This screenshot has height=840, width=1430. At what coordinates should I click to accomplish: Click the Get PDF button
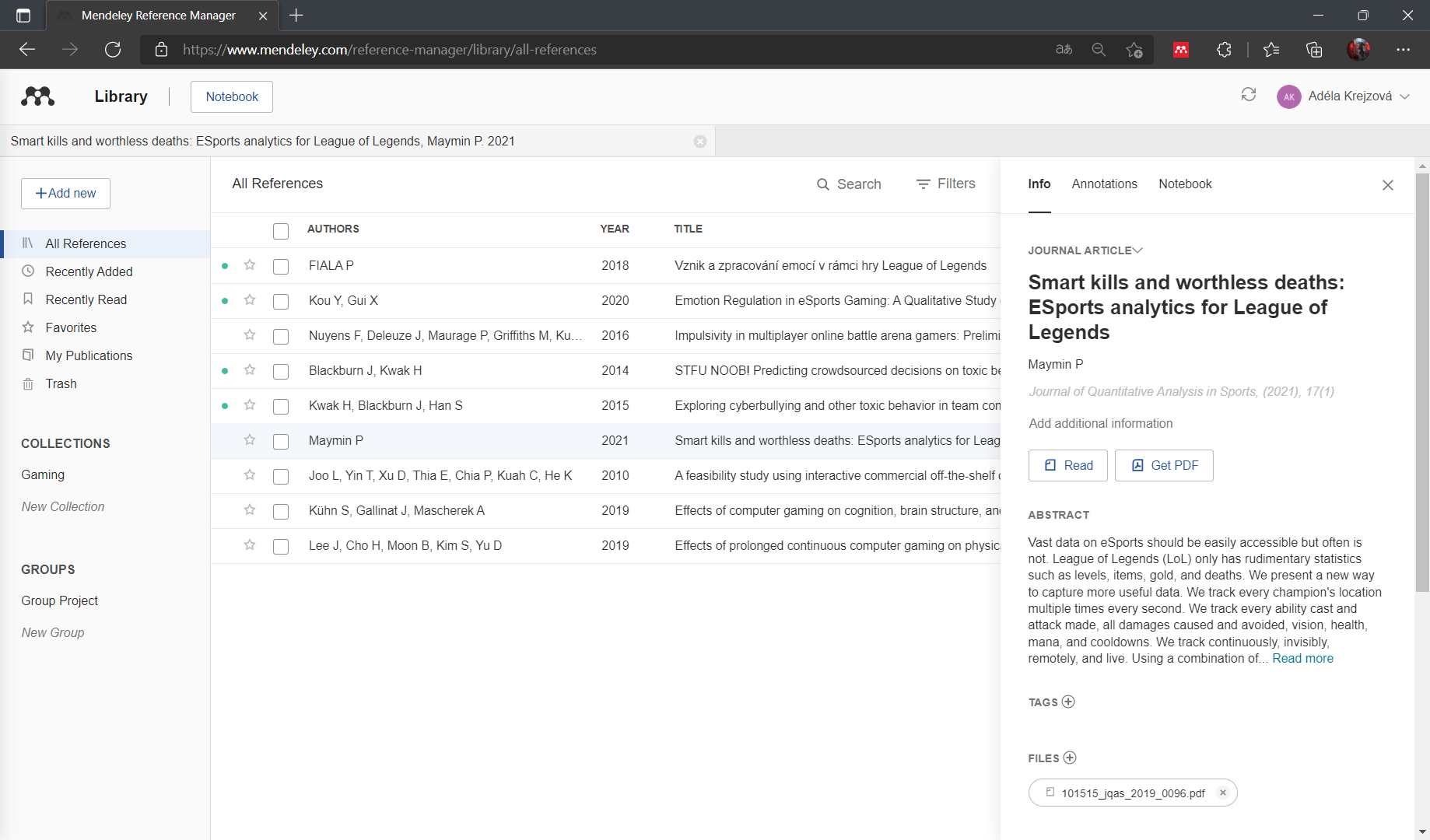click(1164, 465)
